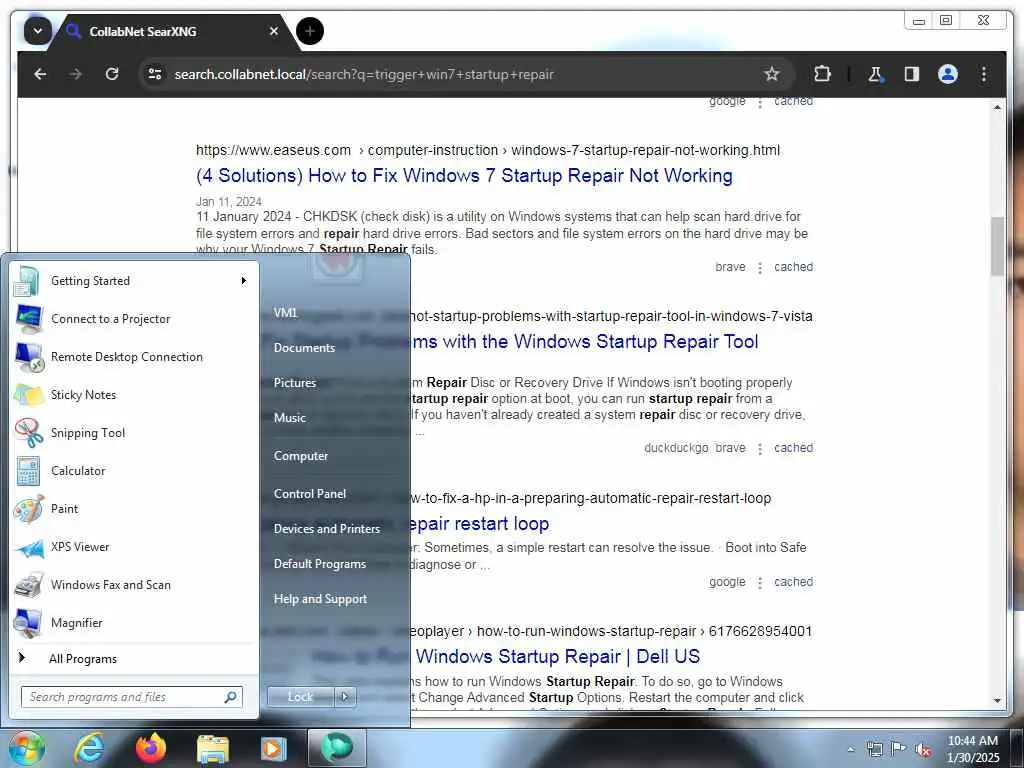Open Pictures from the Start menu

tap(295, 383)
